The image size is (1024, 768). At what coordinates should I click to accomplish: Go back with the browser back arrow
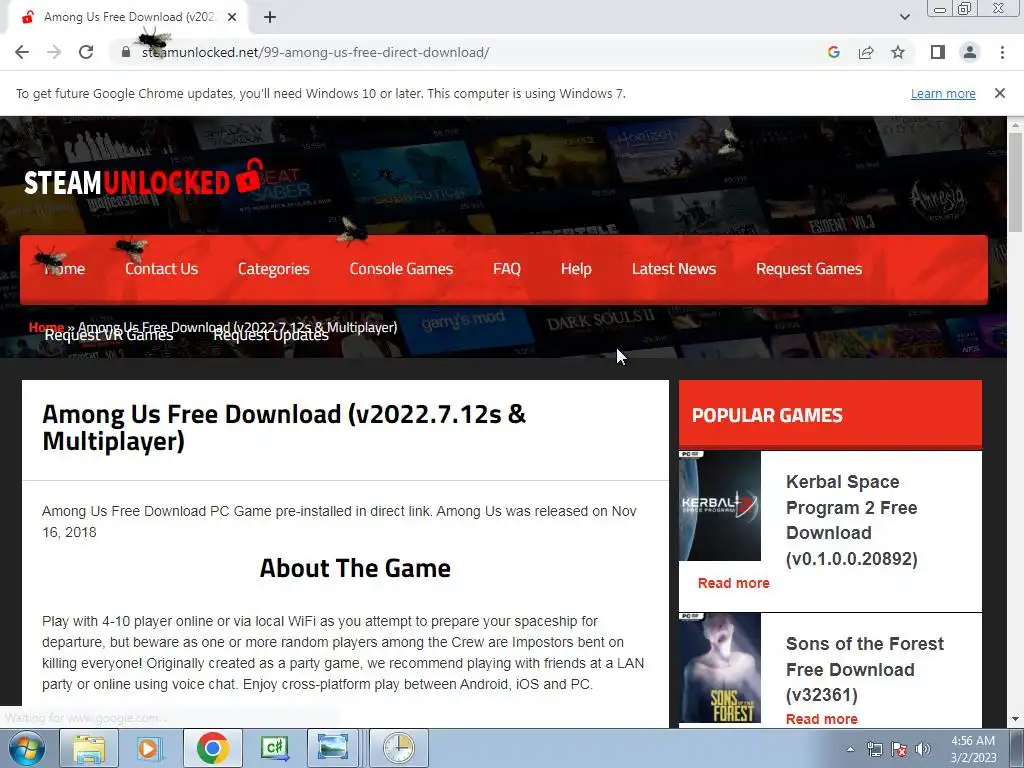[x=22, y=52]
